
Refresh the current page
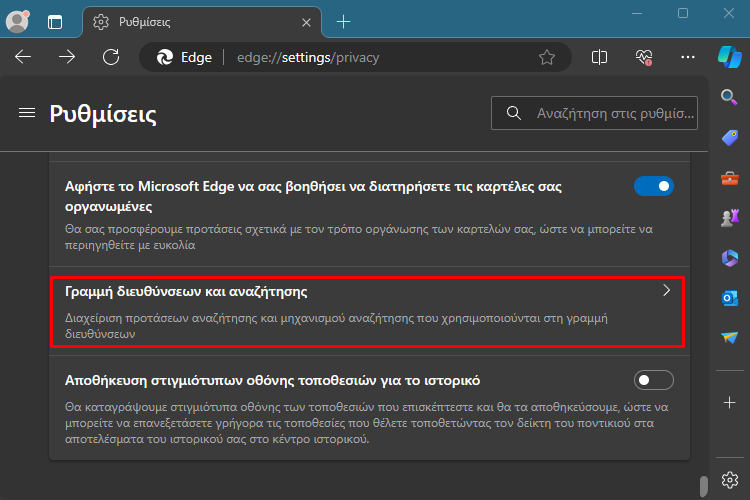coord(111,57)
